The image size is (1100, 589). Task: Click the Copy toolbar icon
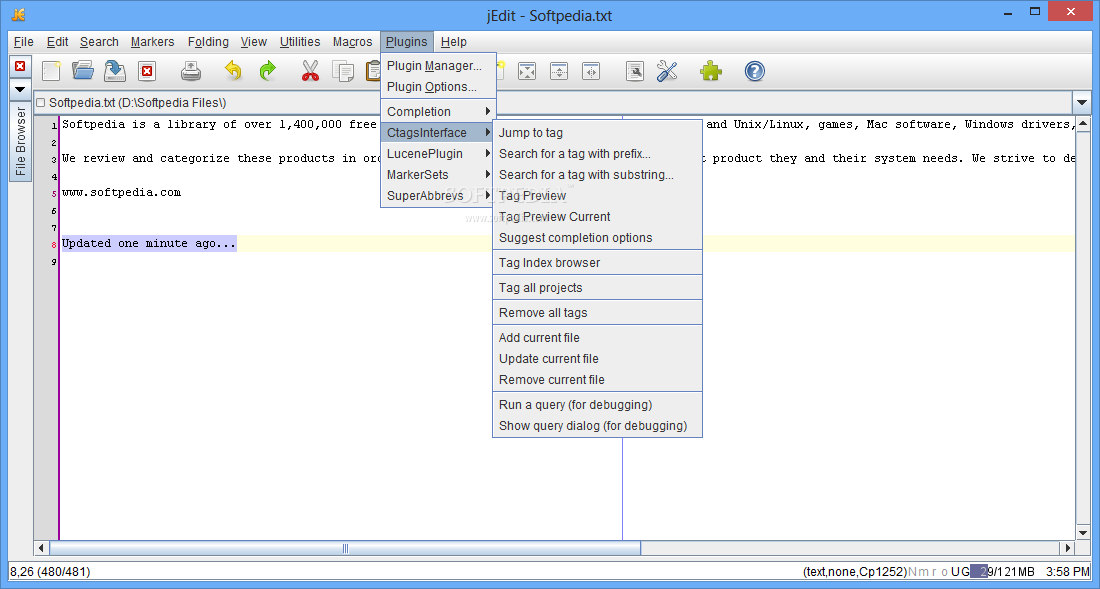tap(344, 71)
